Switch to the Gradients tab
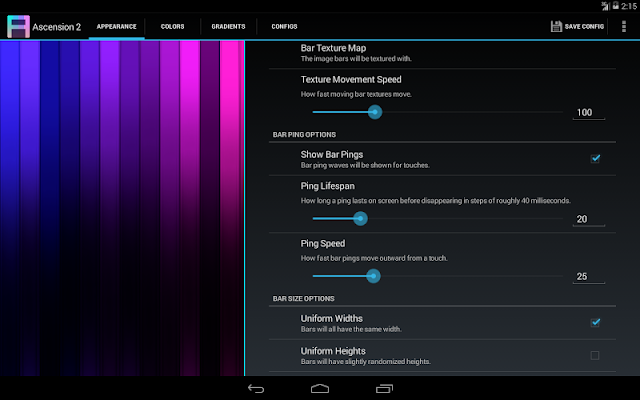 (x=228, y=27)
